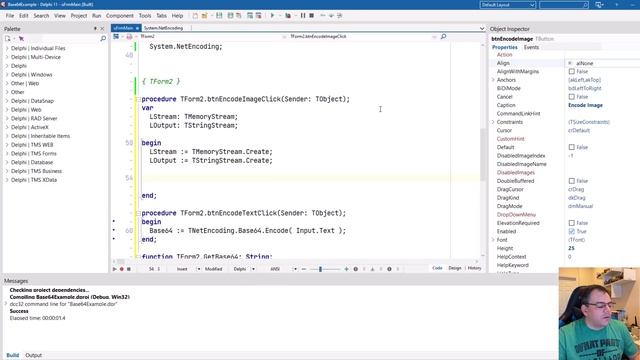This screenshot has width=640, height=360.
Task: Click the Height property value 25
Action: (x=571, y=248)
